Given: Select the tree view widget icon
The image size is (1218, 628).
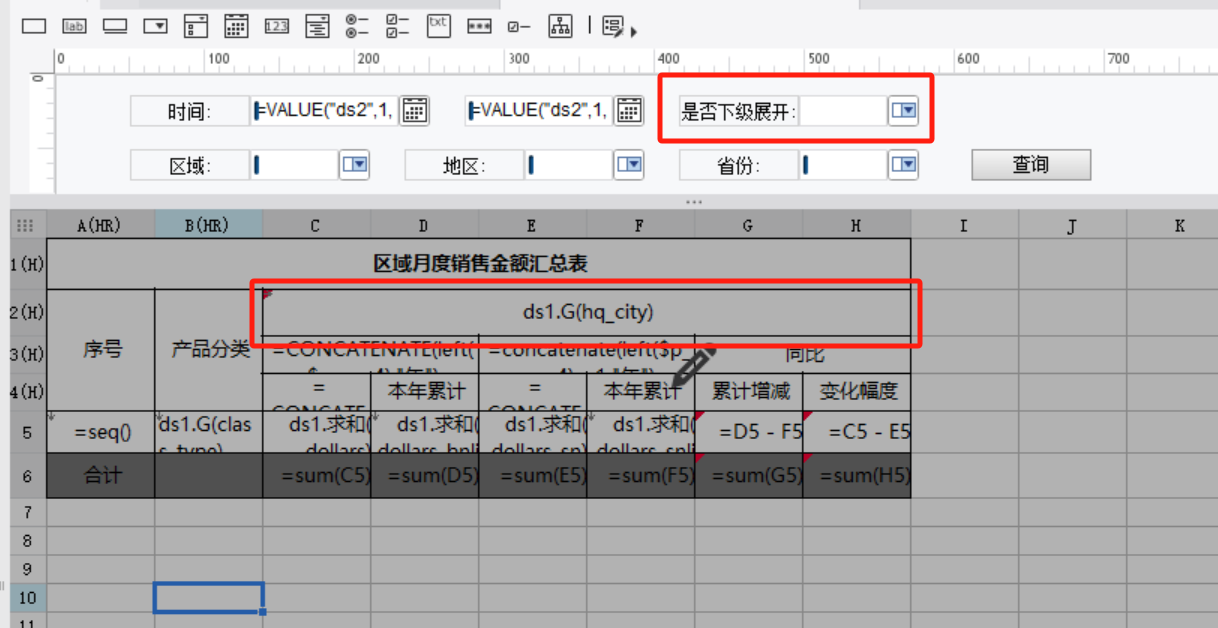Looking at the screenshot, I should coord(560,26).
